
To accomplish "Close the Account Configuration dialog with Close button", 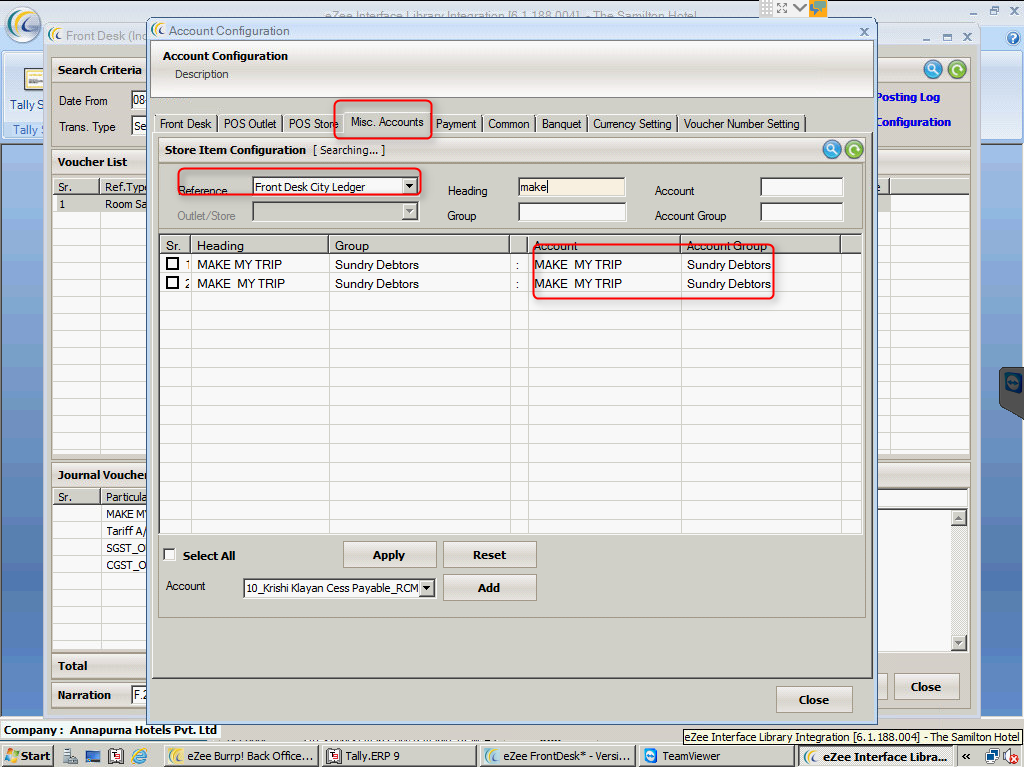I will tap(814, 700).
